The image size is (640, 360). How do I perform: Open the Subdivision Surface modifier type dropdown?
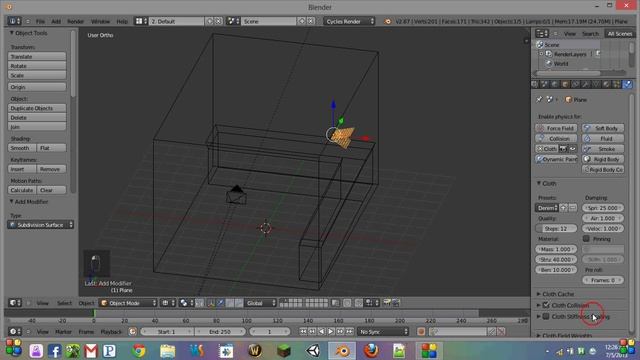(40, 225)
